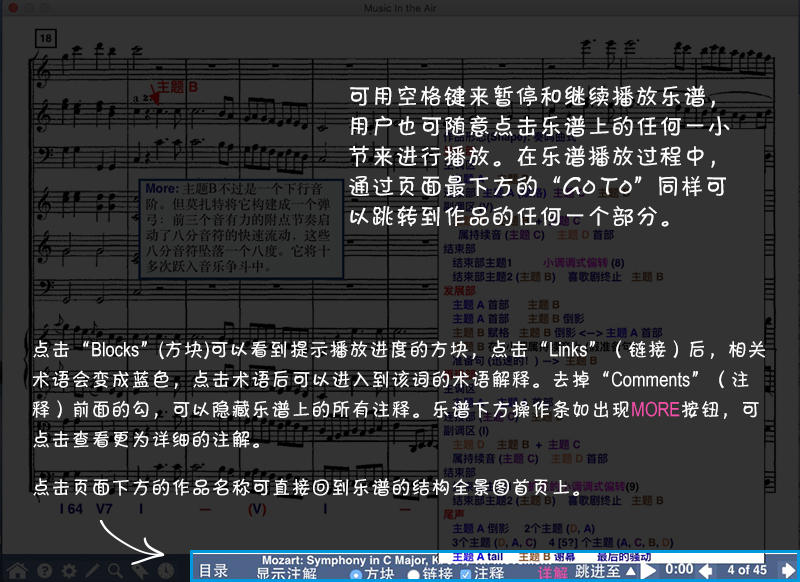Click the 'I 64' harmony marking below the score
The height and width of the screenshot is (582, 800).
pyautogui.click(x=71, y=509)
